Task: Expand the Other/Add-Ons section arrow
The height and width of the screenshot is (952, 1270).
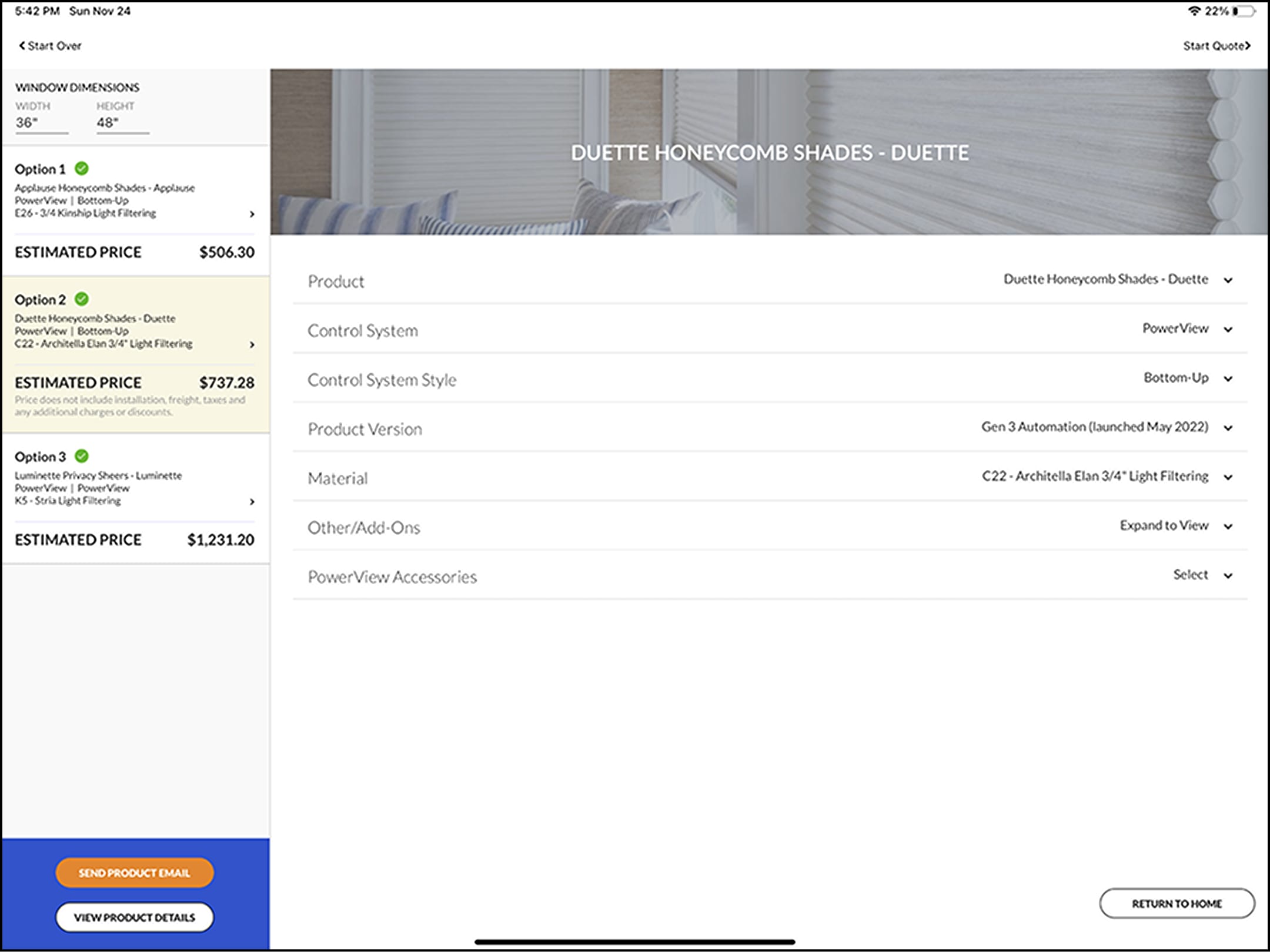Action: [1228, 527]
